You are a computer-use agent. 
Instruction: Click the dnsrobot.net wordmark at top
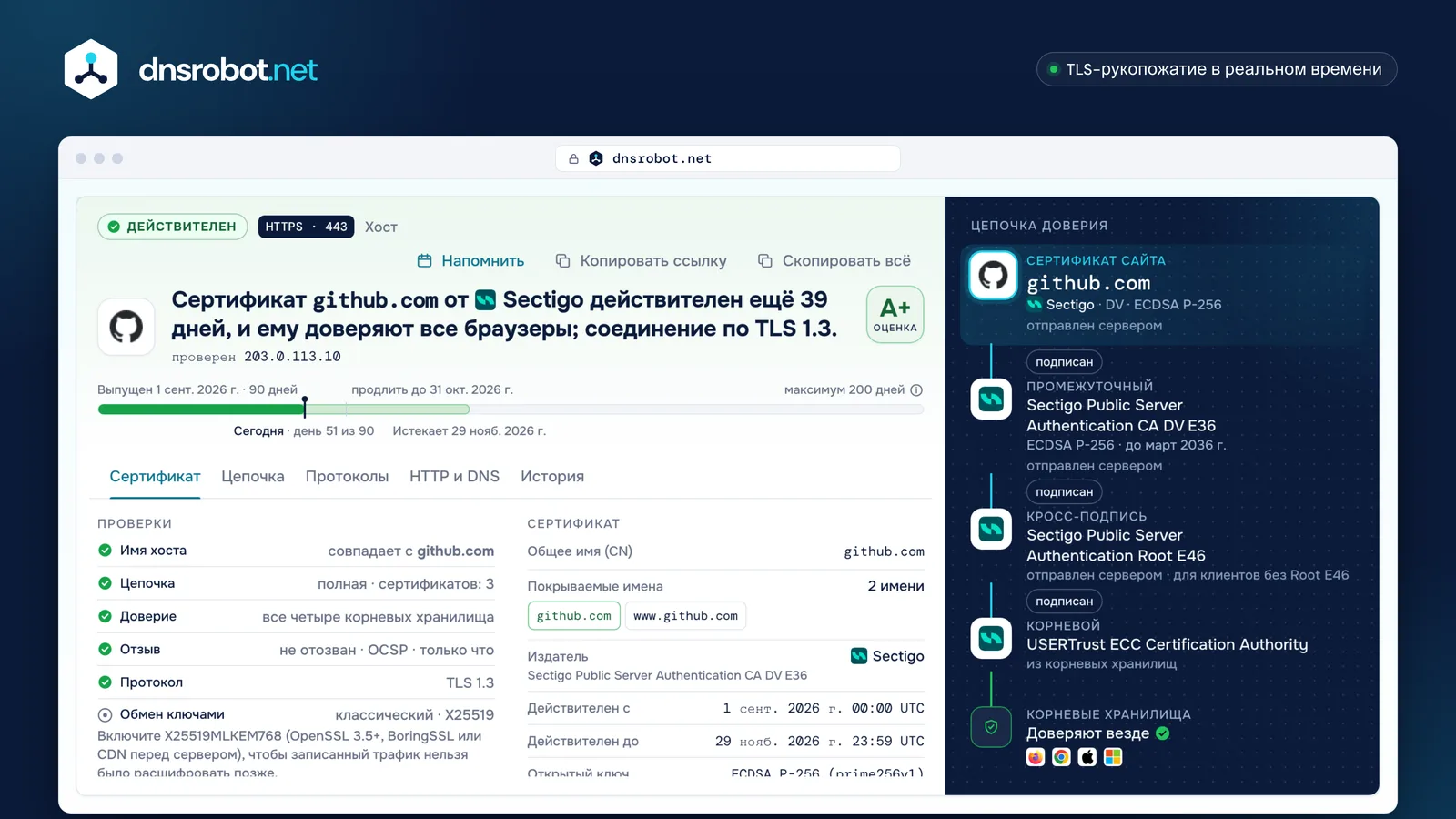click(228, 69)
